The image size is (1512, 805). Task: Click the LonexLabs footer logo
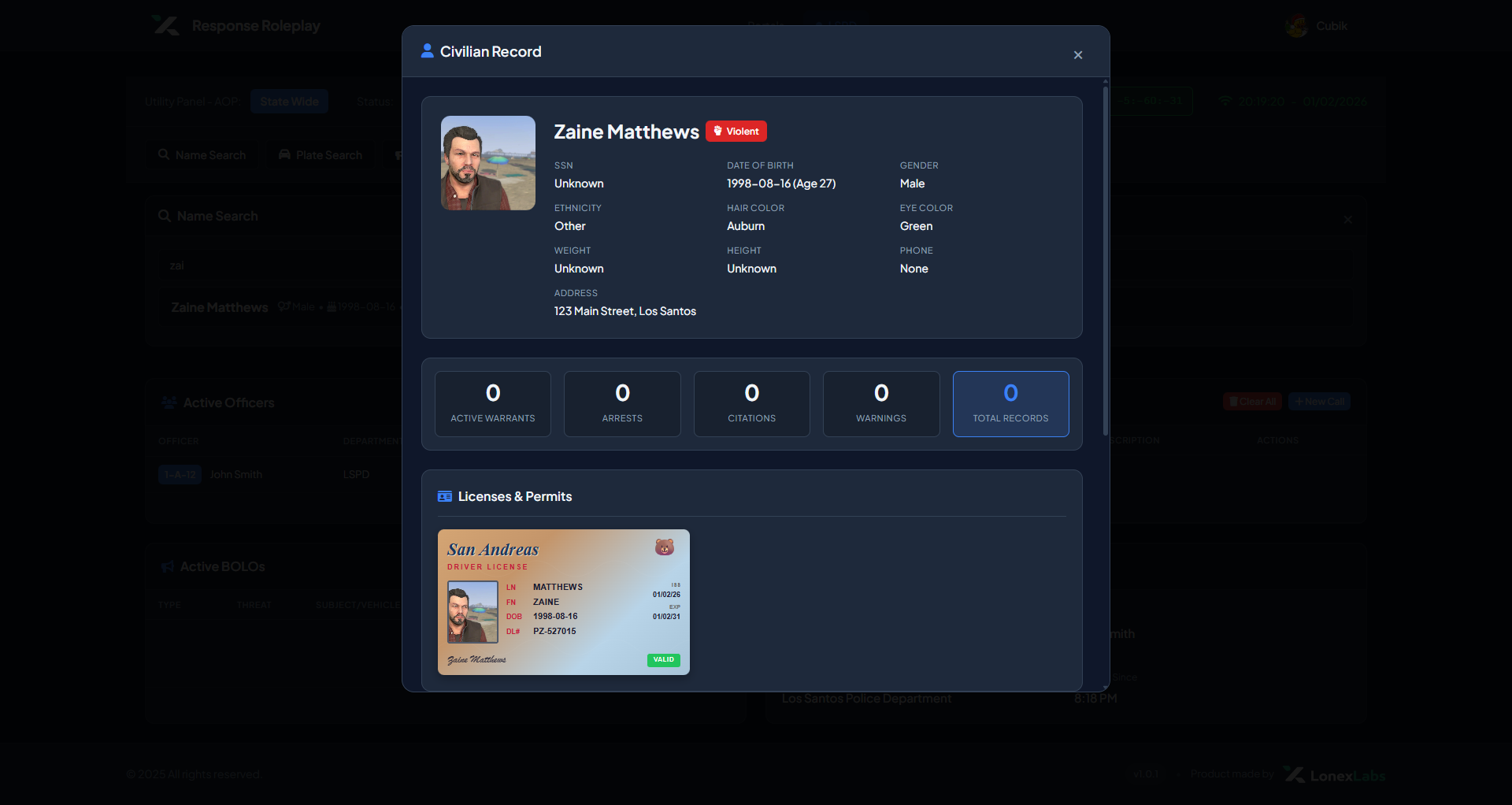click(1335, 775)
